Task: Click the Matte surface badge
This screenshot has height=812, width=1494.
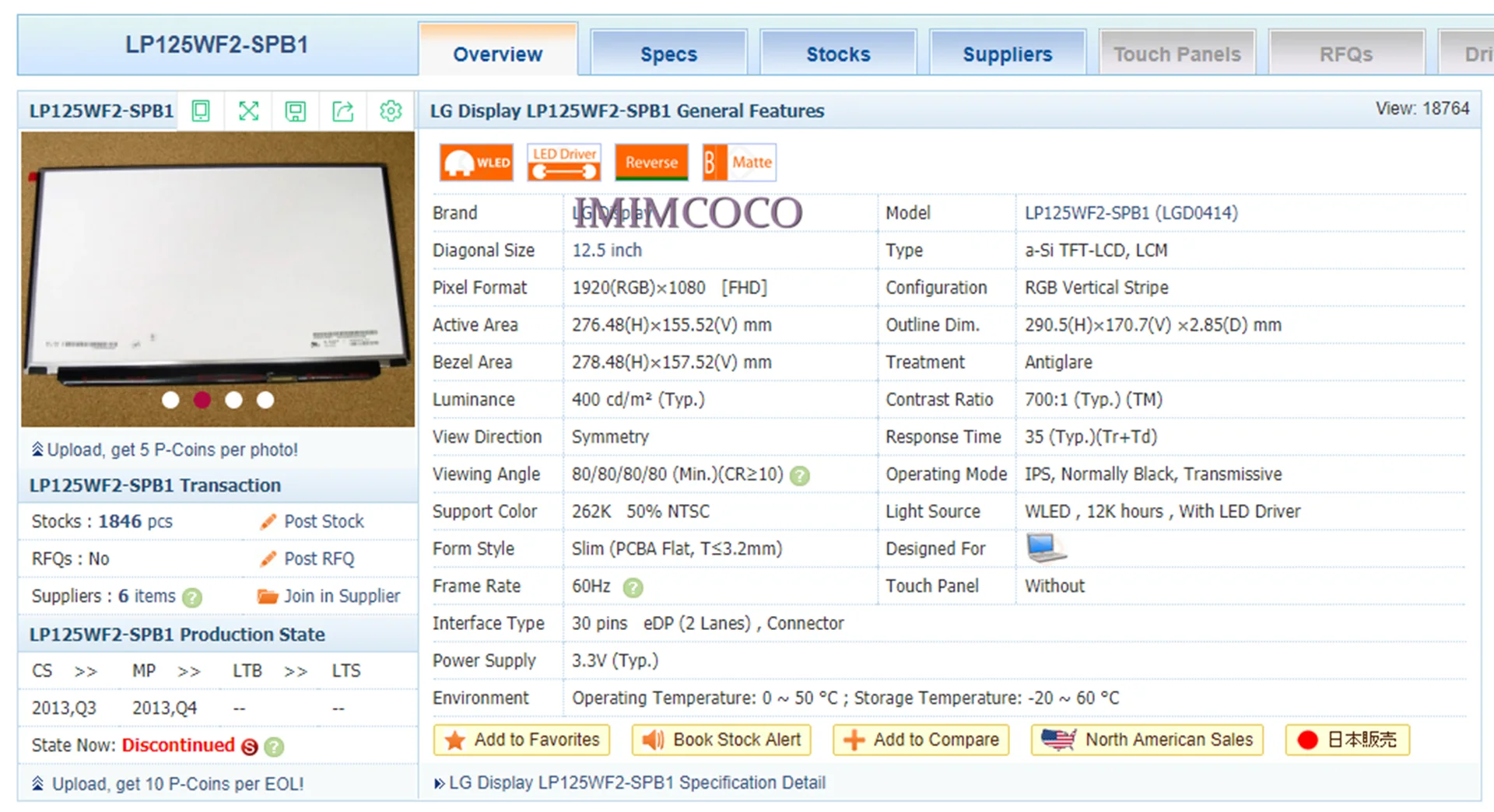Action: click(x=739, y=163)
